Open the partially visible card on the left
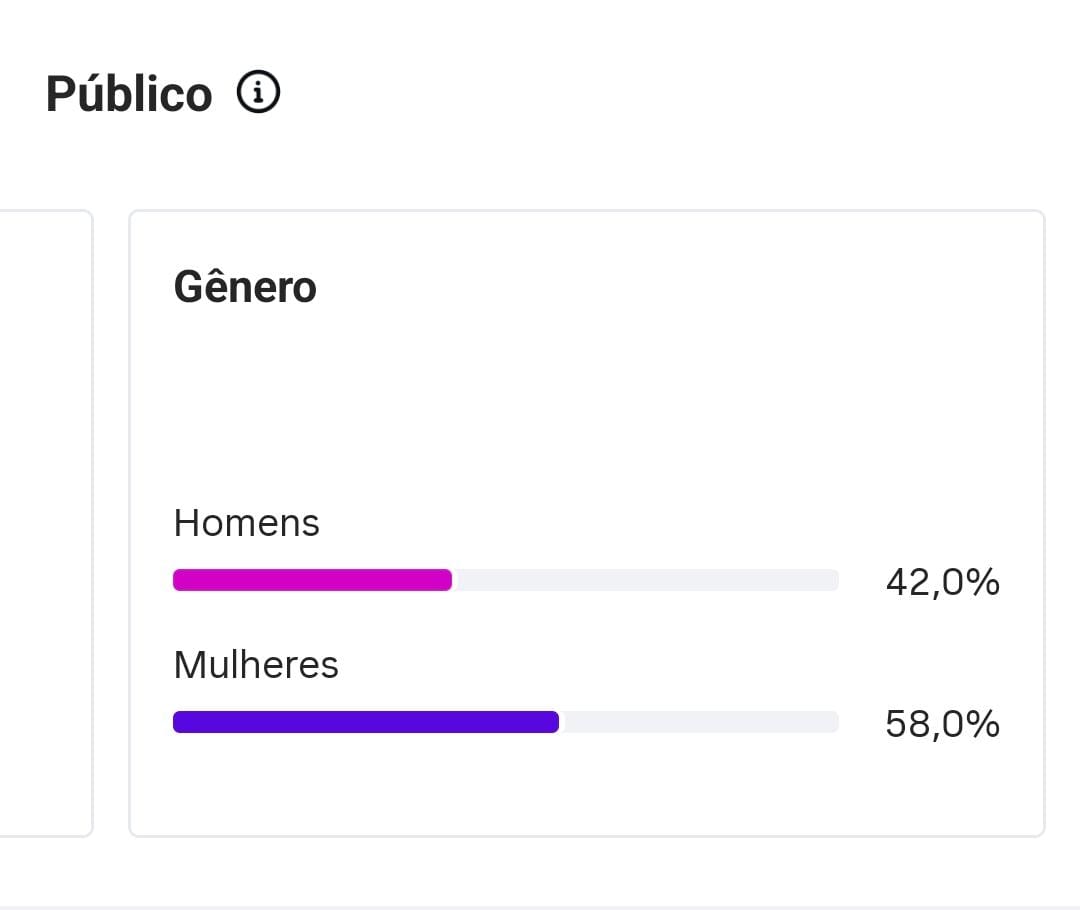The height and width of the screenshot is (910, 1080). (x=45, y=522)
